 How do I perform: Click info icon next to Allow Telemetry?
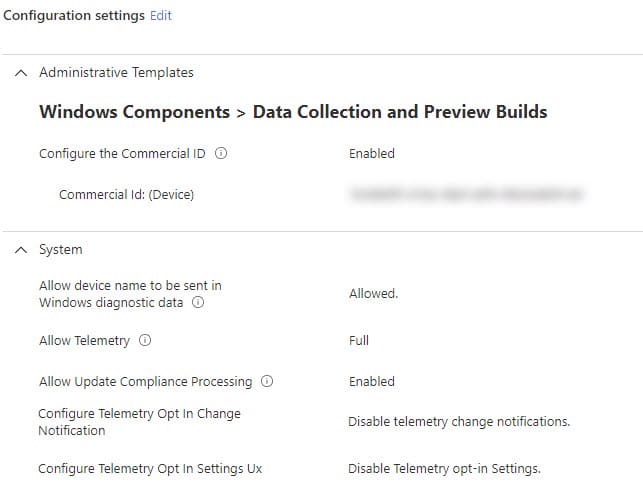(145, 340)
